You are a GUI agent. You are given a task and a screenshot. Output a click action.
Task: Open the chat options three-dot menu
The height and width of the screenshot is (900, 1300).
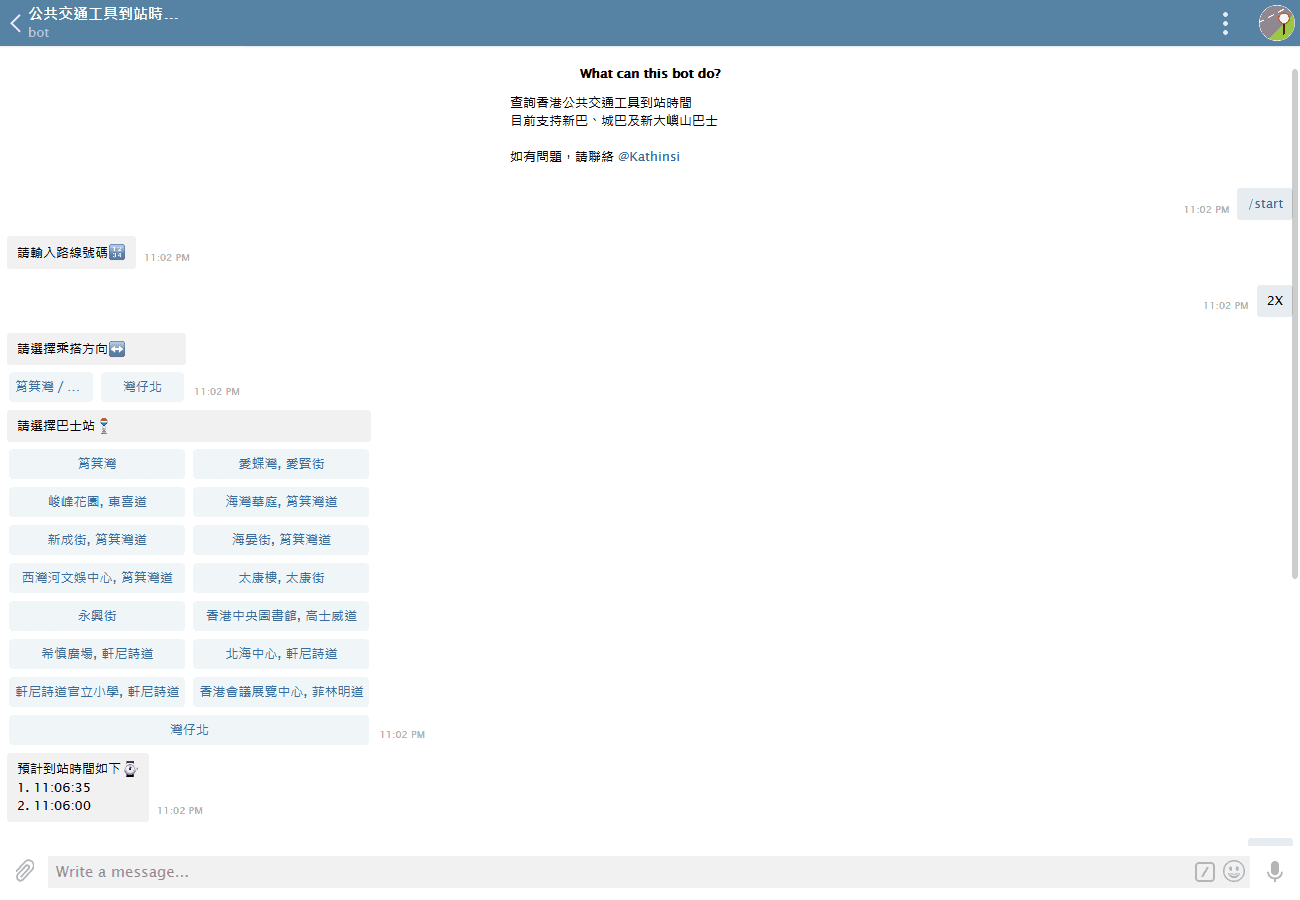coord(1225,22)
